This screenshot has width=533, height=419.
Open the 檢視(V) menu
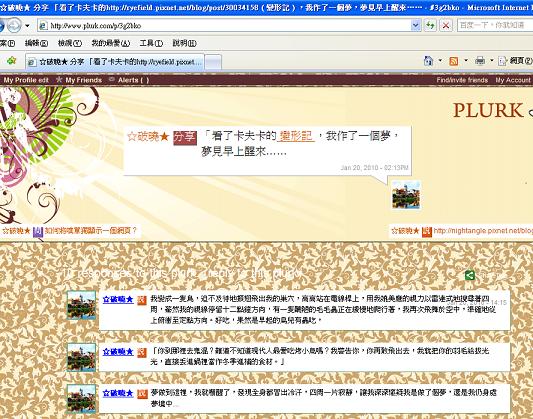(x=70, y=43)
